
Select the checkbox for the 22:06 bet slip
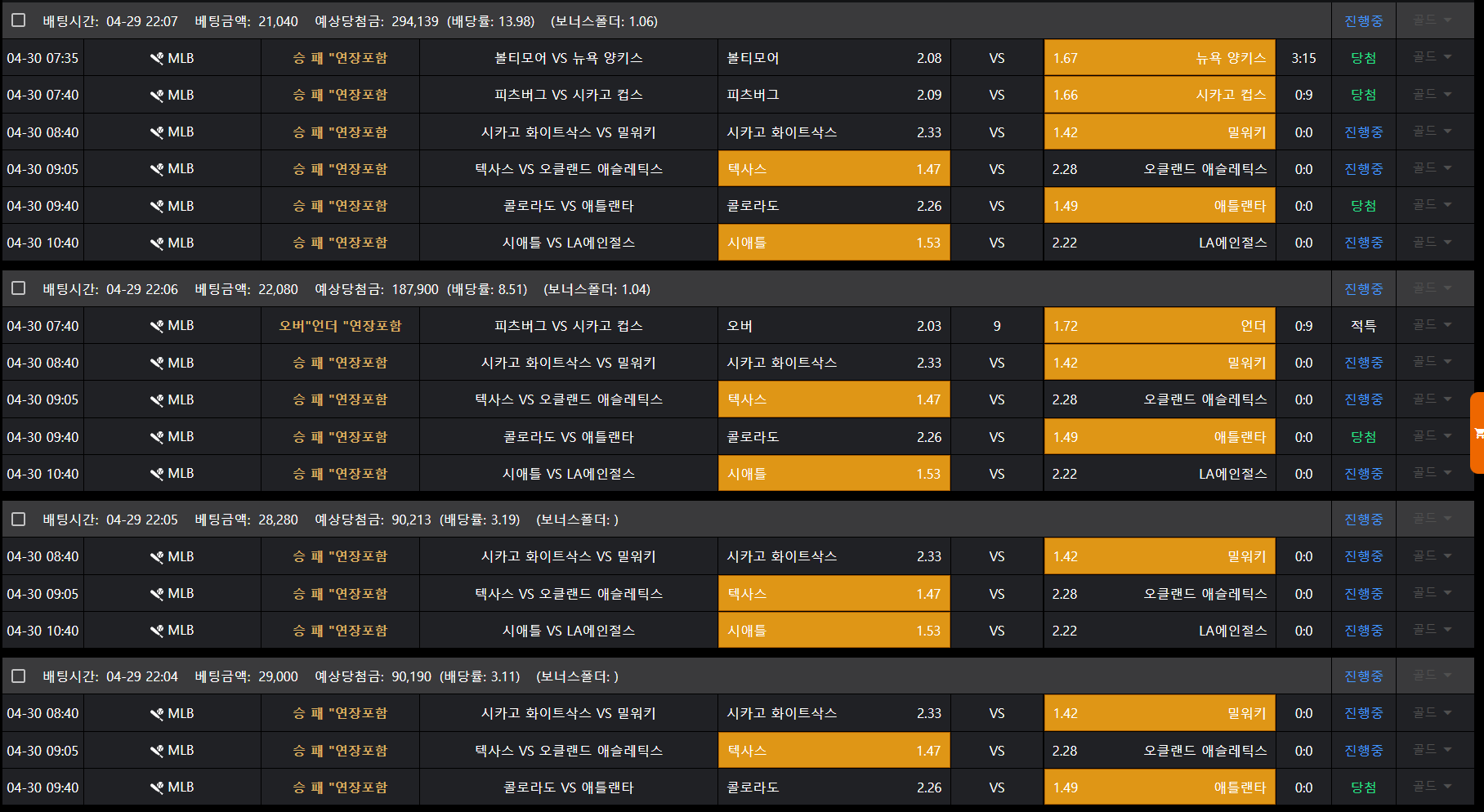(x=19, y=288)
